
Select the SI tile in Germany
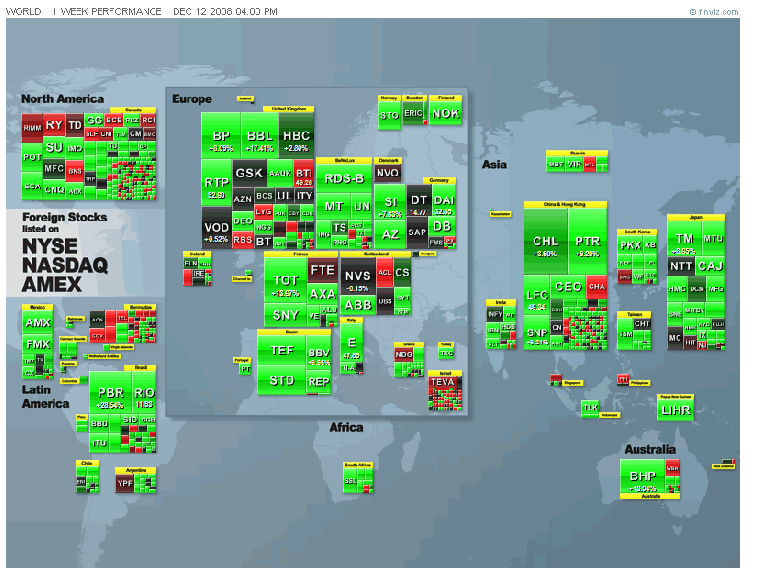click(390, 203)
